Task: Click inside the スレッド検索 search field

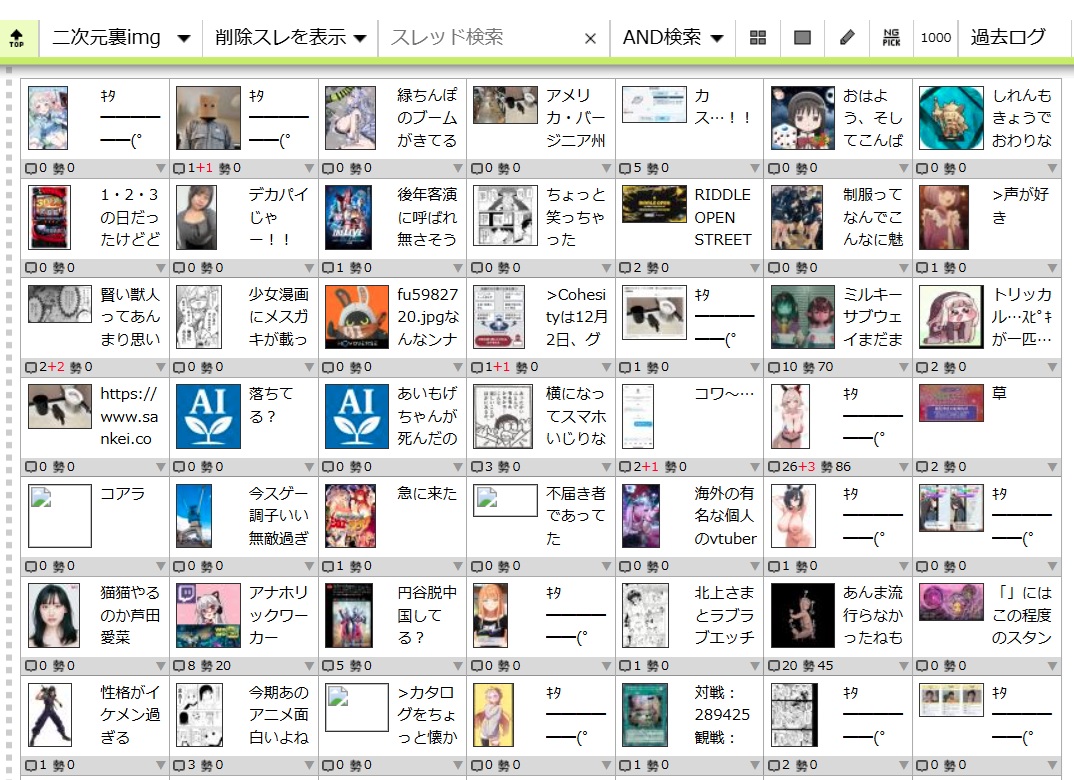Action: 480,38
